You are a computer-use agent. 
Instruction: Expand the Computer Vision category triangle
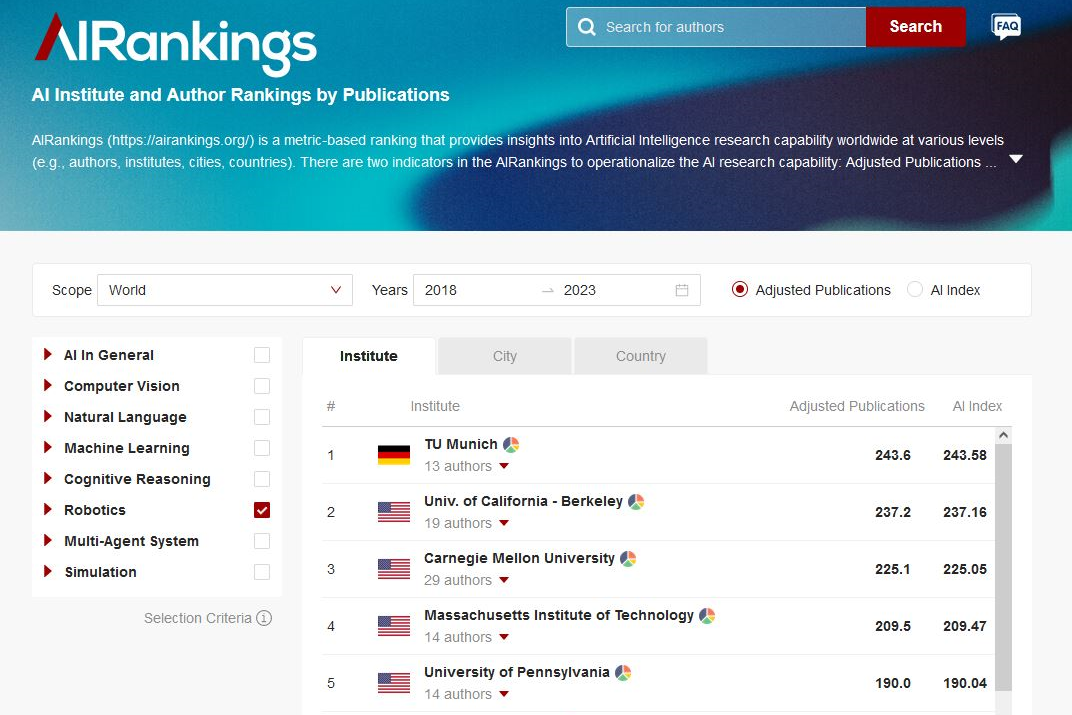pyautogui.click(x=47, y=385)
